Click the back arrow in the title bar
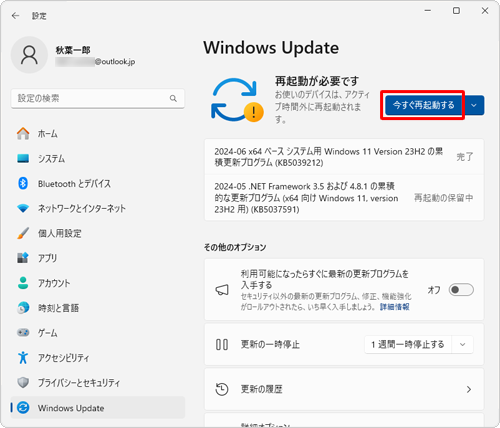This screenshot has width=500, height=428. pyautogui.click(x=15, y=16)
